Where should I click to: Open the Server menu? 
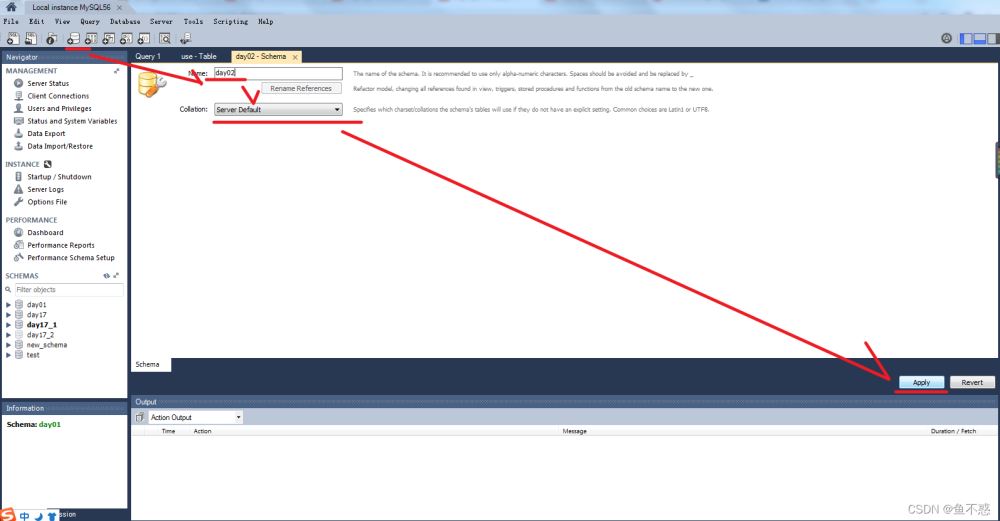pyautogui.click(x=161, y=22)
